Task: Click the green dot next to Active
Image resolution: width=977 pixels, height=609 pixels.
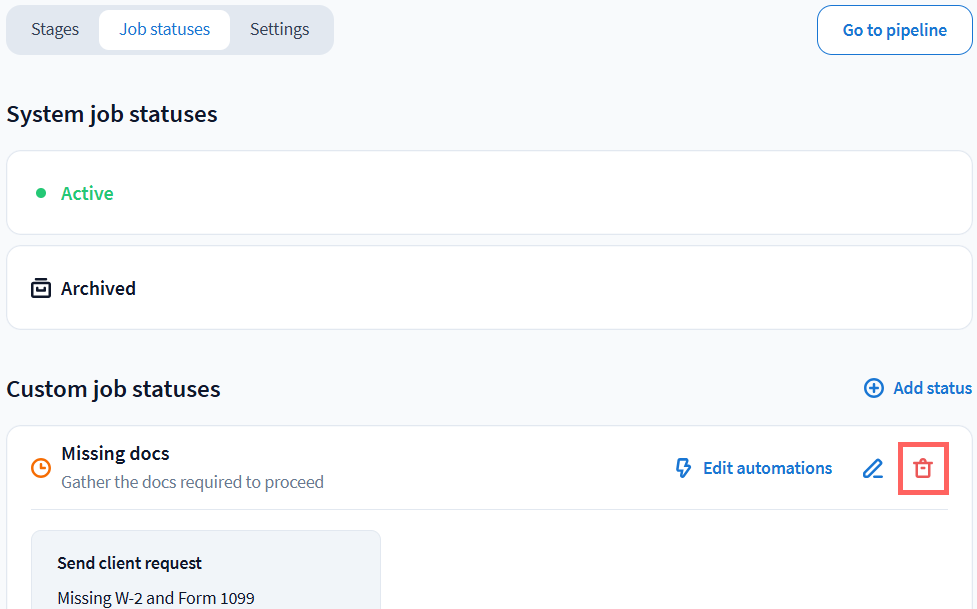Action: pyautogui.click(x=41, y=193)
